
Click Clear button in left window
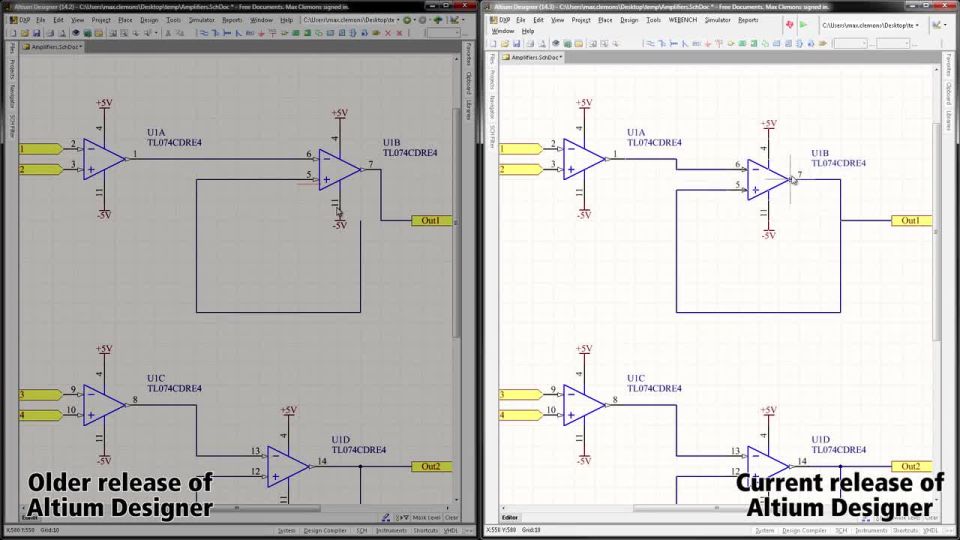click(451, 517)
